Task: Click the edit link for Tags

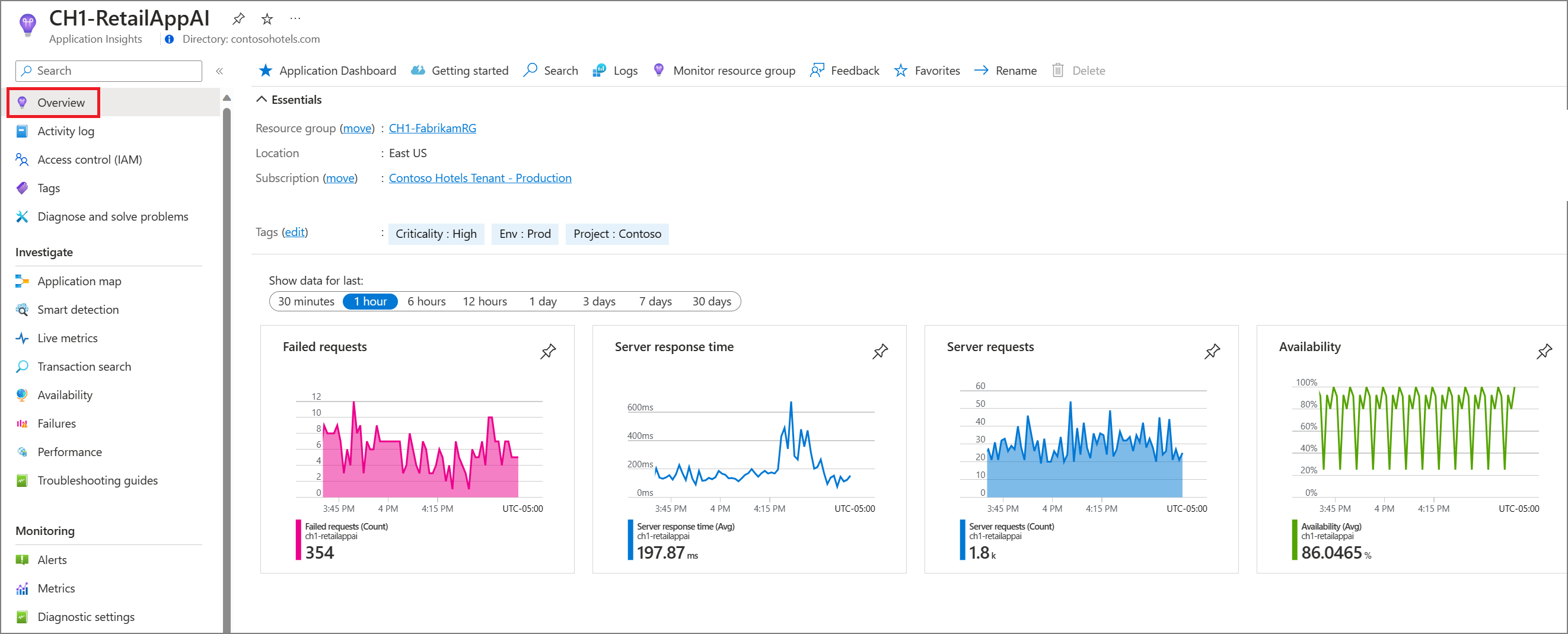Action: [295, 232]
